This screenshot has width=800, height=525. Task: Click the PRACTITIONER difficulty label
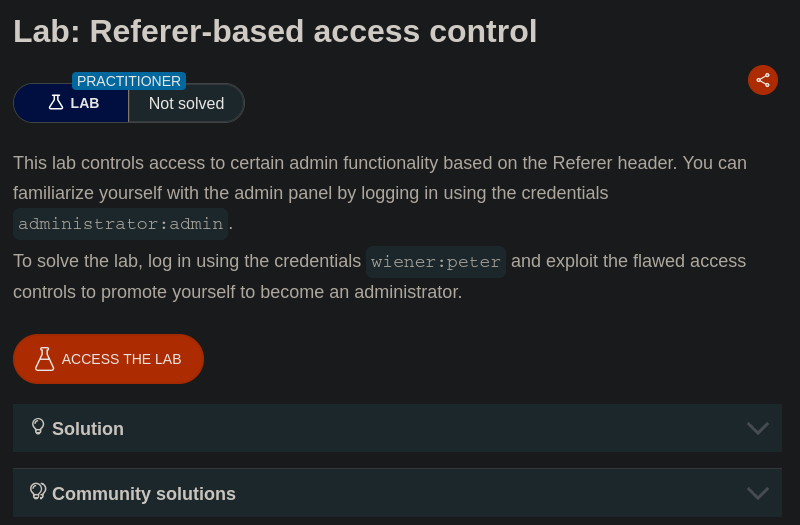point(129,81)
